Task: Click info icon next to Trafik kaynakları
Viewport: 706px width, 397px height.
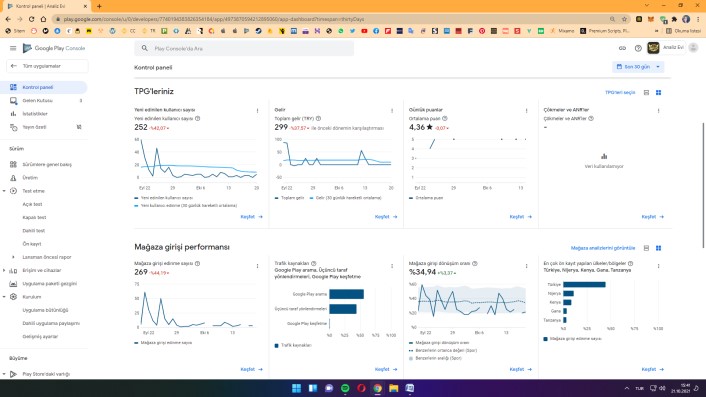Action: [x=314, y=263]
